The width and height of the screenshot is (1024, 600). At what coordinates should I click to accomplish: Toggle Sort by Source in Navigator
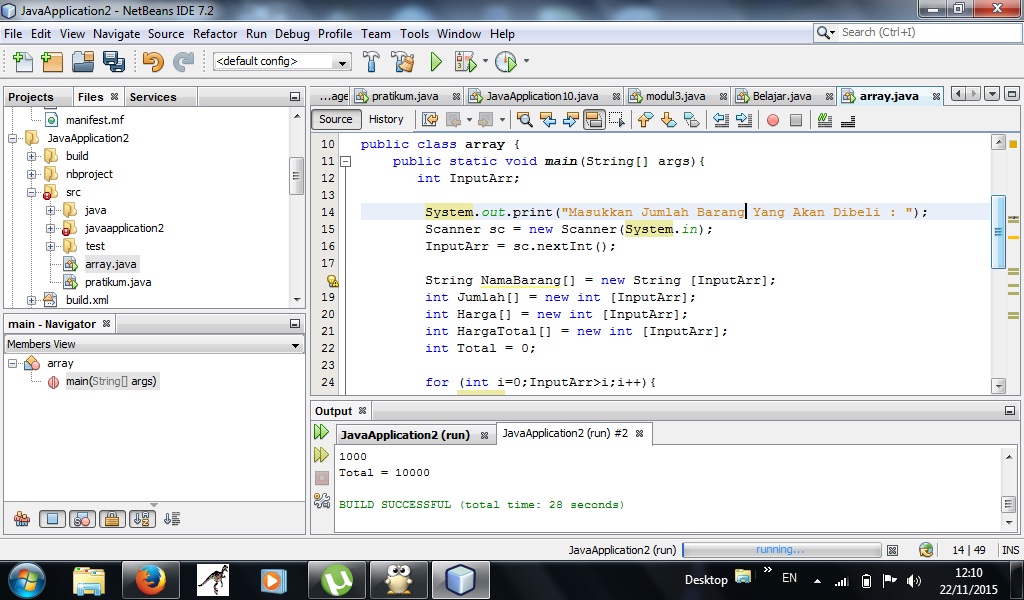tap(172, 519)
